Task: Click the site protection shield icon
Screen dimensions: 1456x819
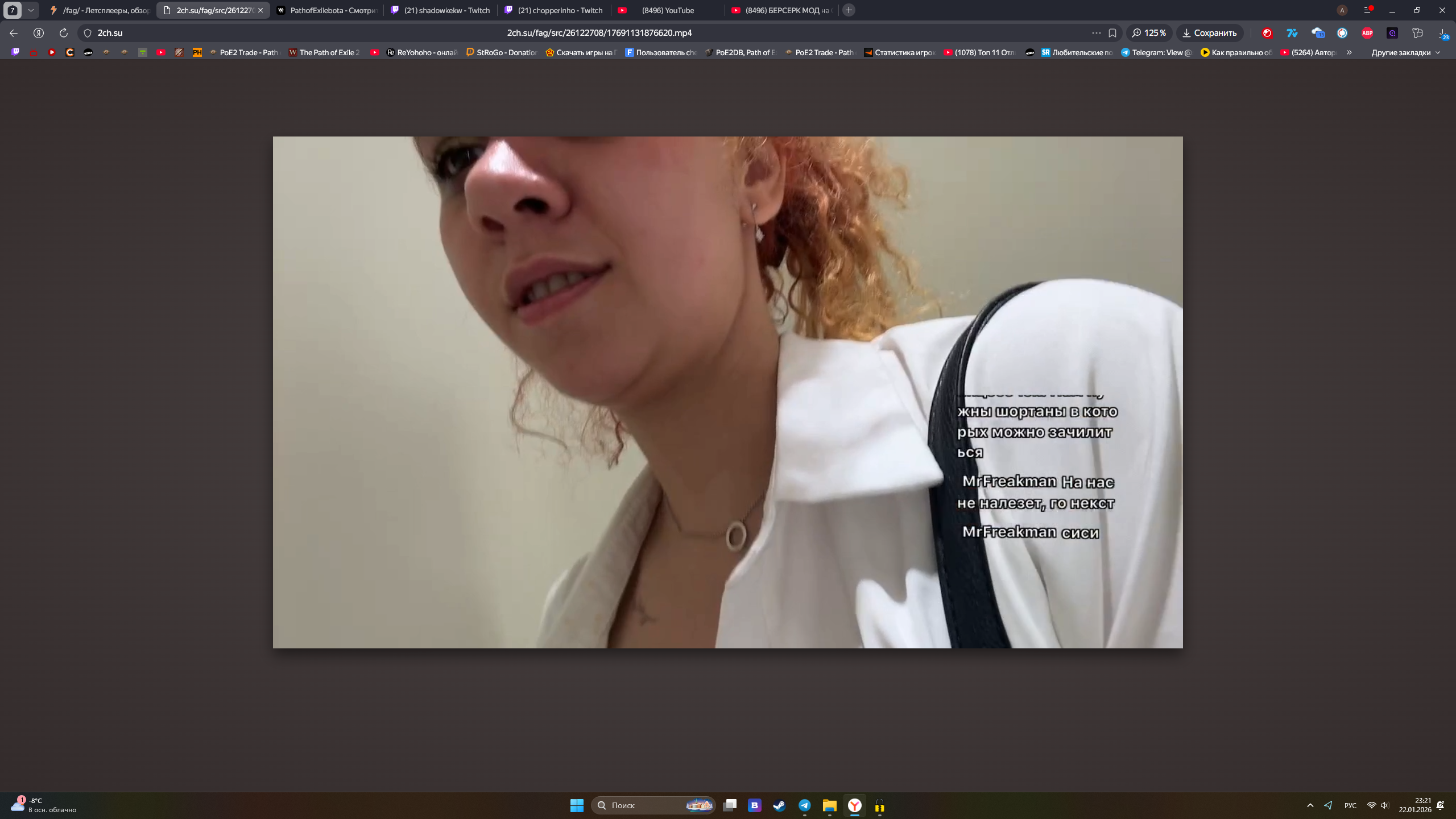Action: [88, 33]
